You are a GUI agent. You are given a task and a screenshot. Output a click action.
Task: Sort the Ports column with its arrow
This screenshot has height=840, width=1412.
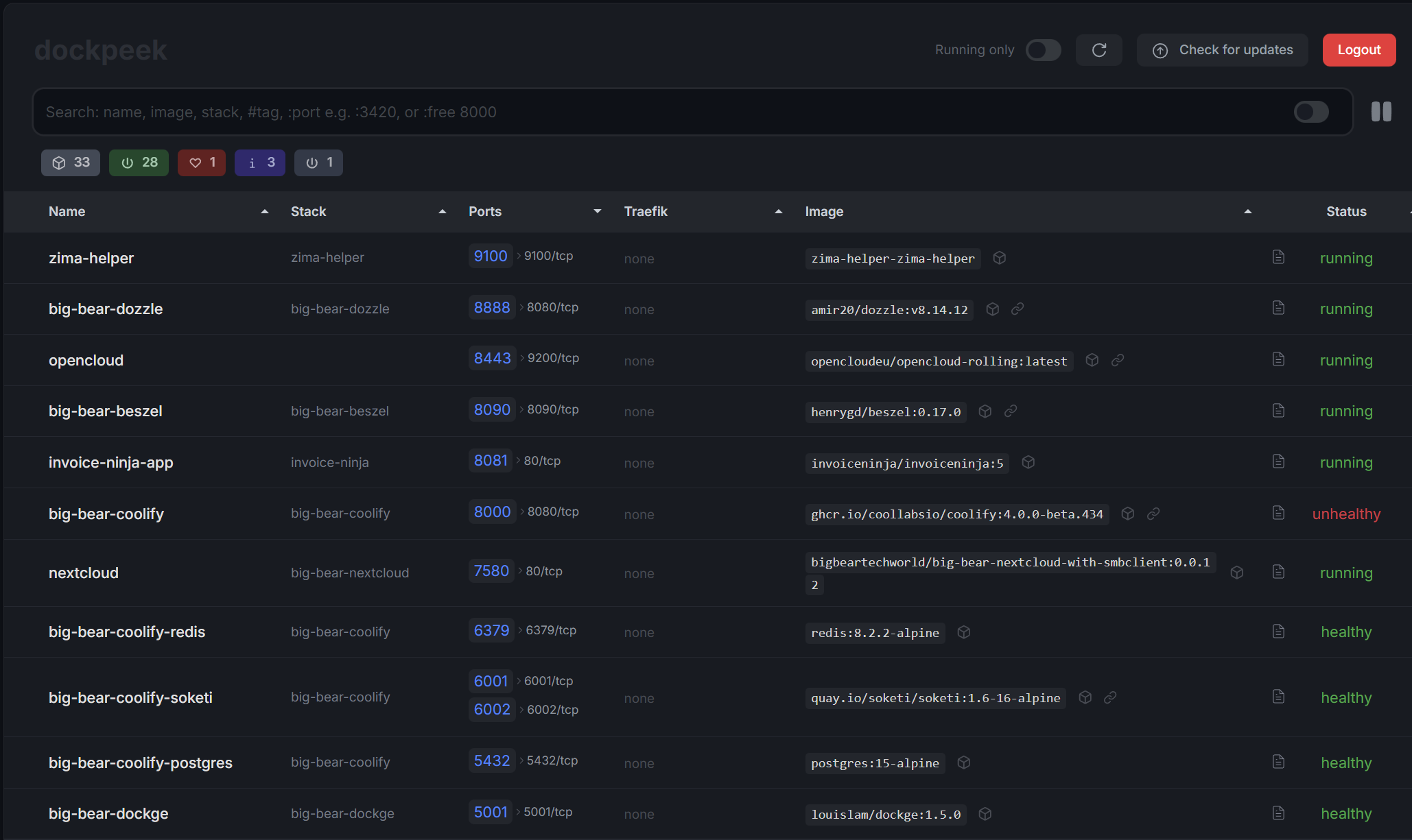point(597,212)
